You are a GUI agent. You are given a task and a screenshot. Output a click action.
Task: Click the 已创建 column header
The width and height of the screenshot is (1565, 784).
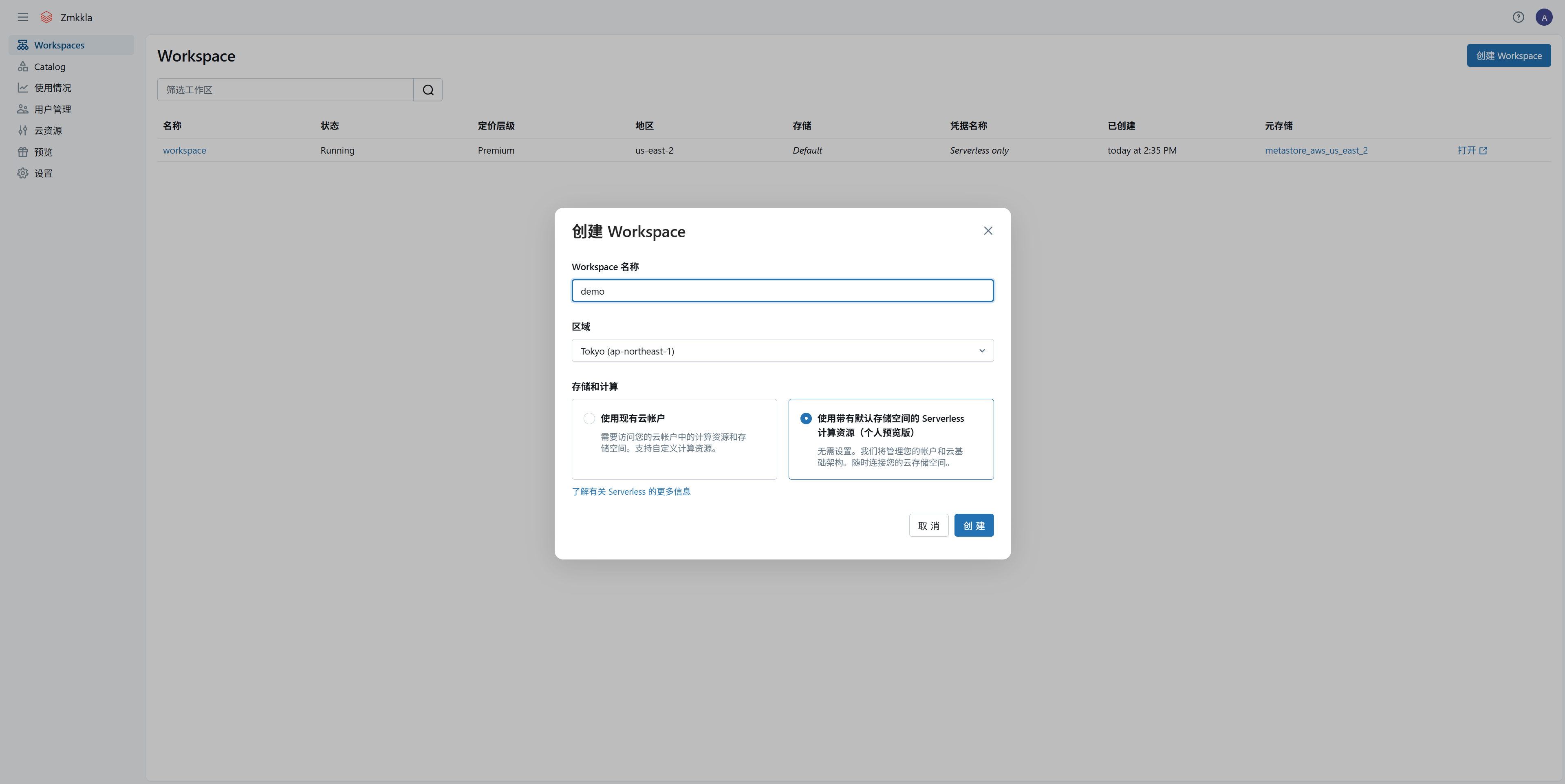[1121, 126]
